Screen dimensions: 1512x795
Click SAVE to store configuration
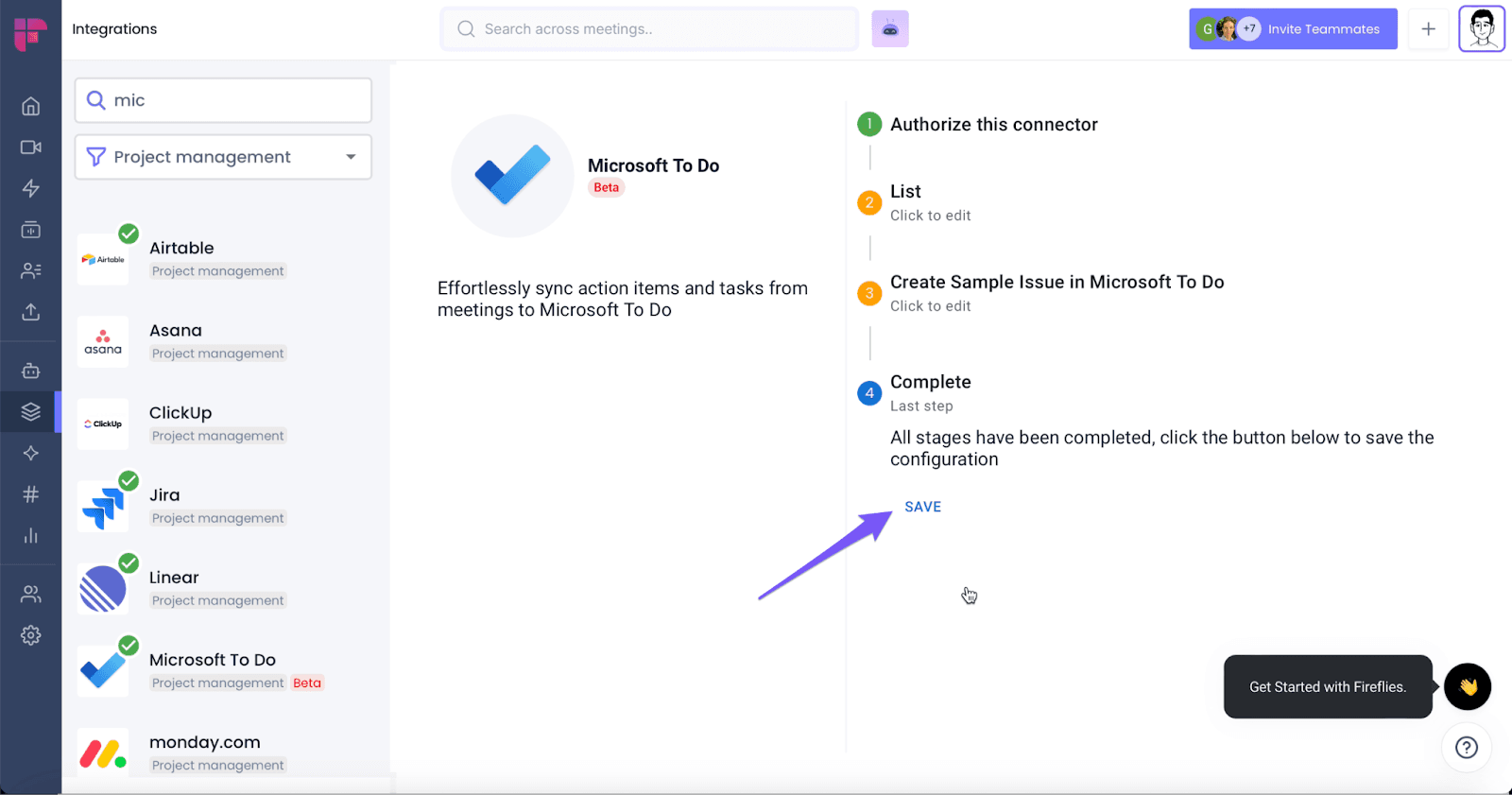tap(922, 507)
